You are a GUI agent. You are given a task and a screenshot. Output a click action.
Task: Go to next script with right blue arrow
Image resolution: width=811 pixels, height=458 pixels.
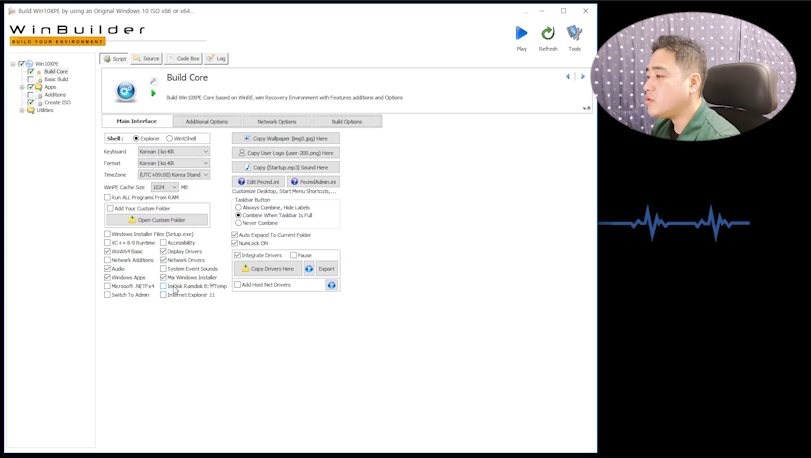583,77
